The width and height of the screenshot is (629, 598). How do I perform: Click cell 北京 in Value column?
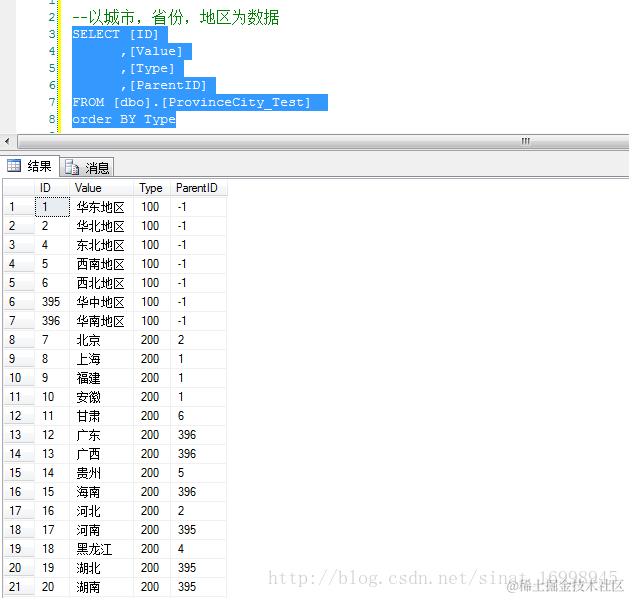coord(101,340)
